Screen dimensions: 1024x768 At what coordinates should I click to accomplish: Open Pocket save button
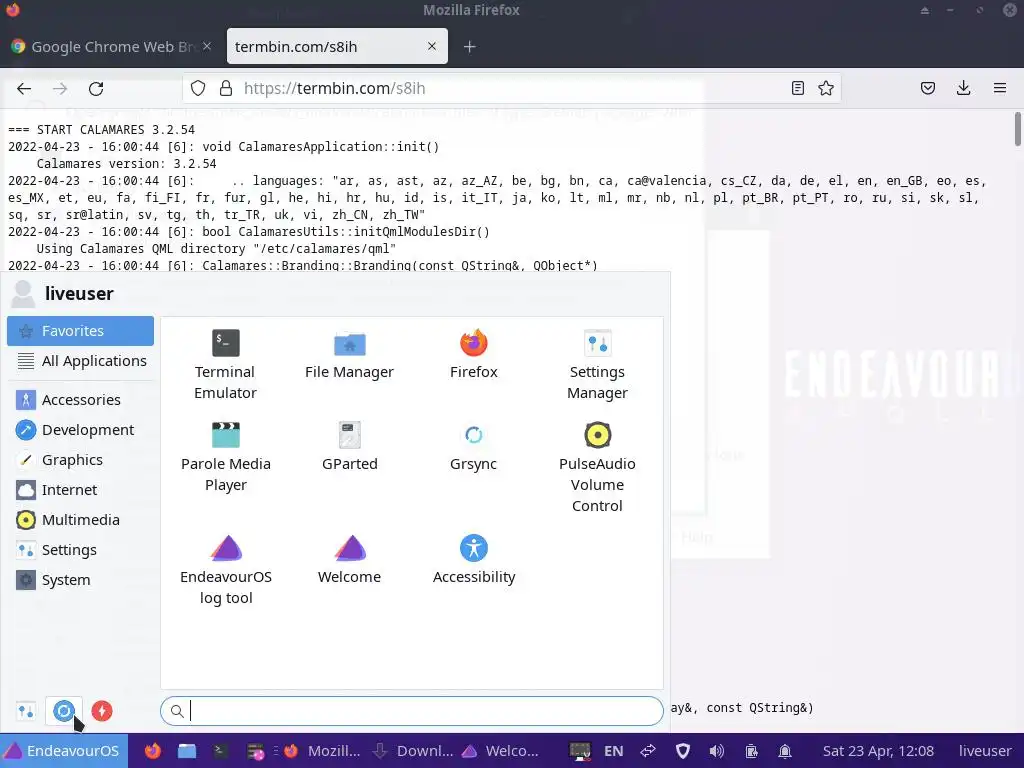928,88
